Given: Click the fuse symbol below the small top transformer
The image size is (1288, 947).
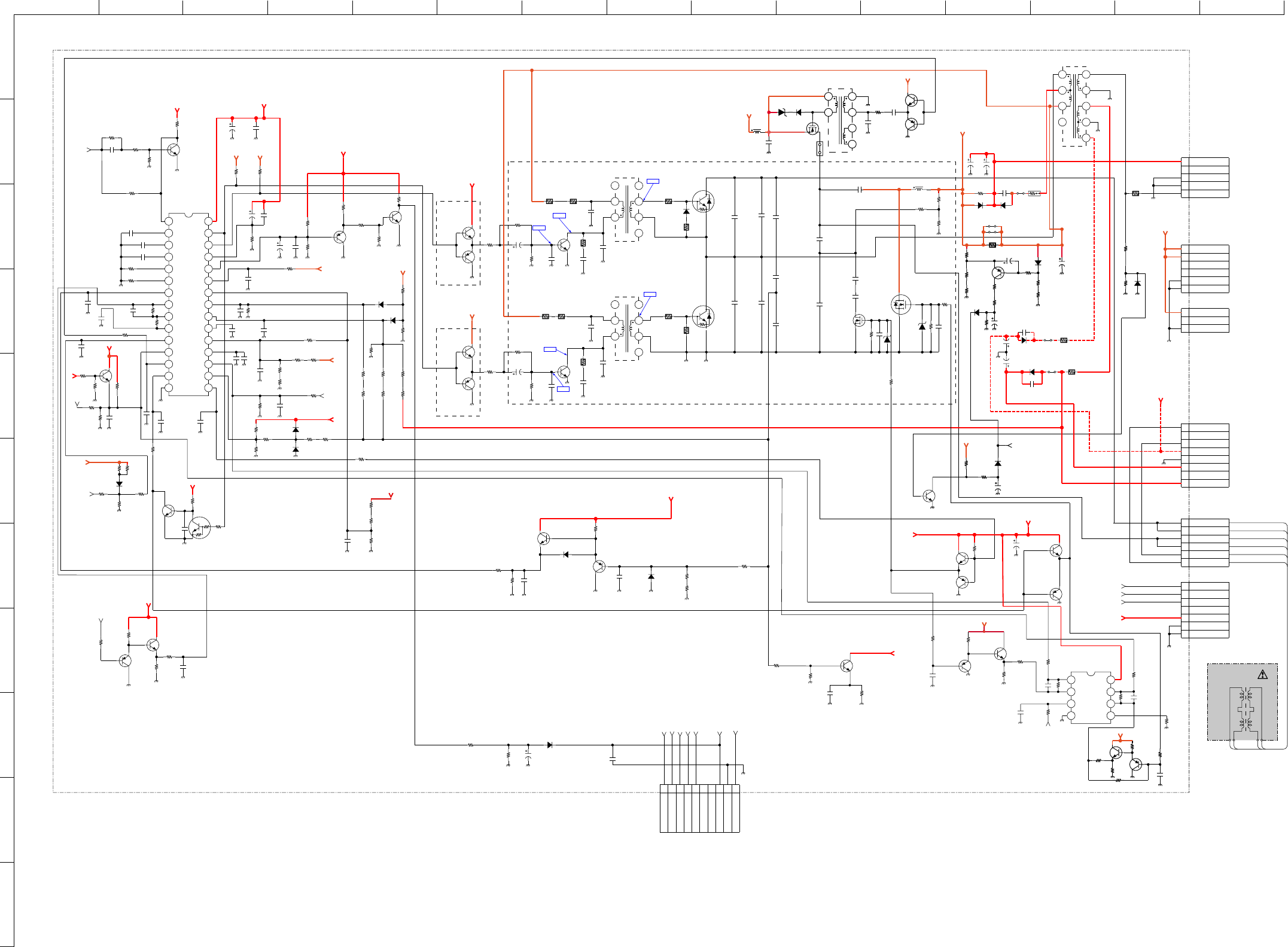Looking at the screenshot, I should (x=820, y=148).
